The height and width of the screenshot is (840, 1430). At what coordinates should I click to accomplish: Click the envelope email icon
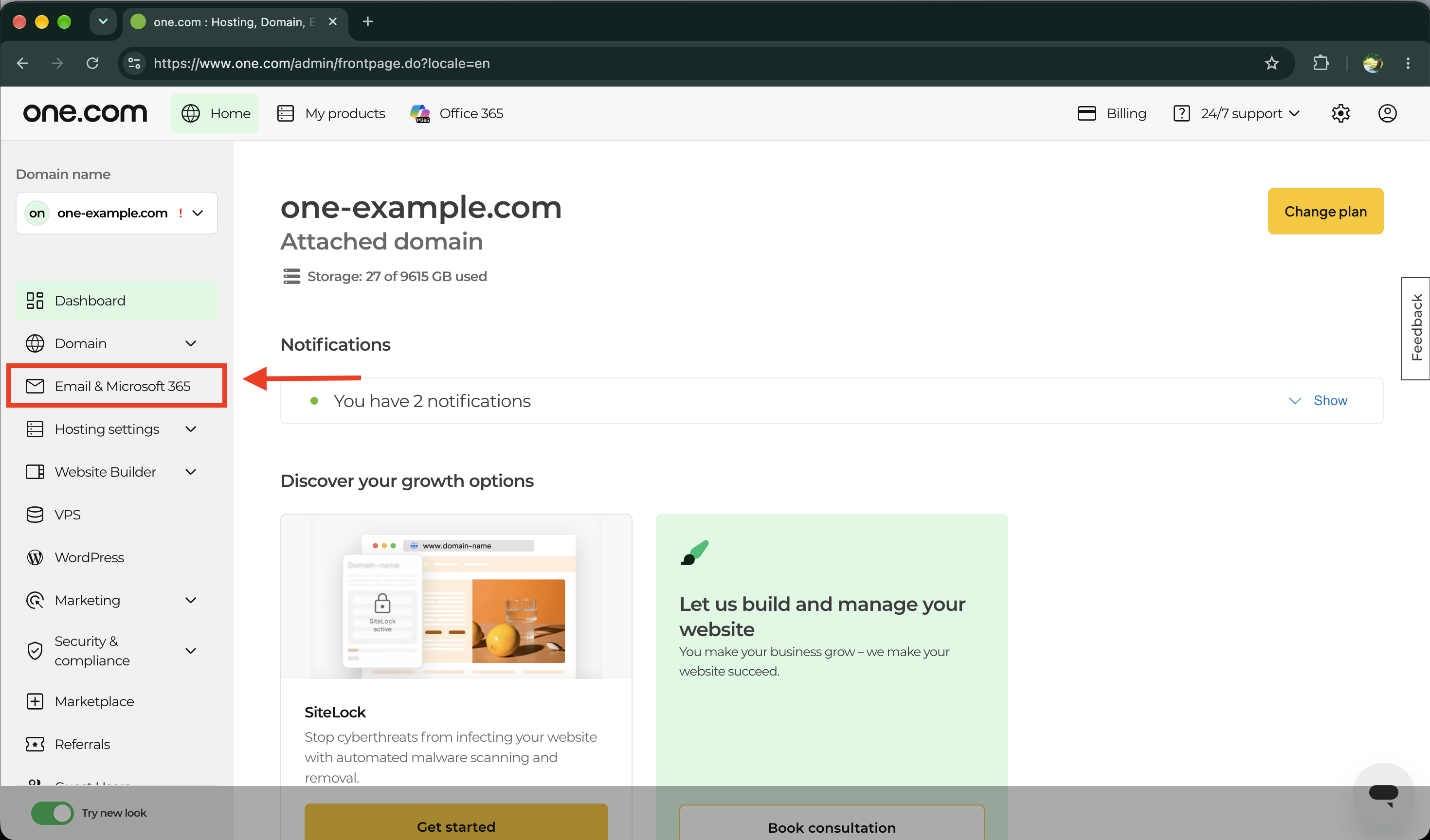click(35, 386)
